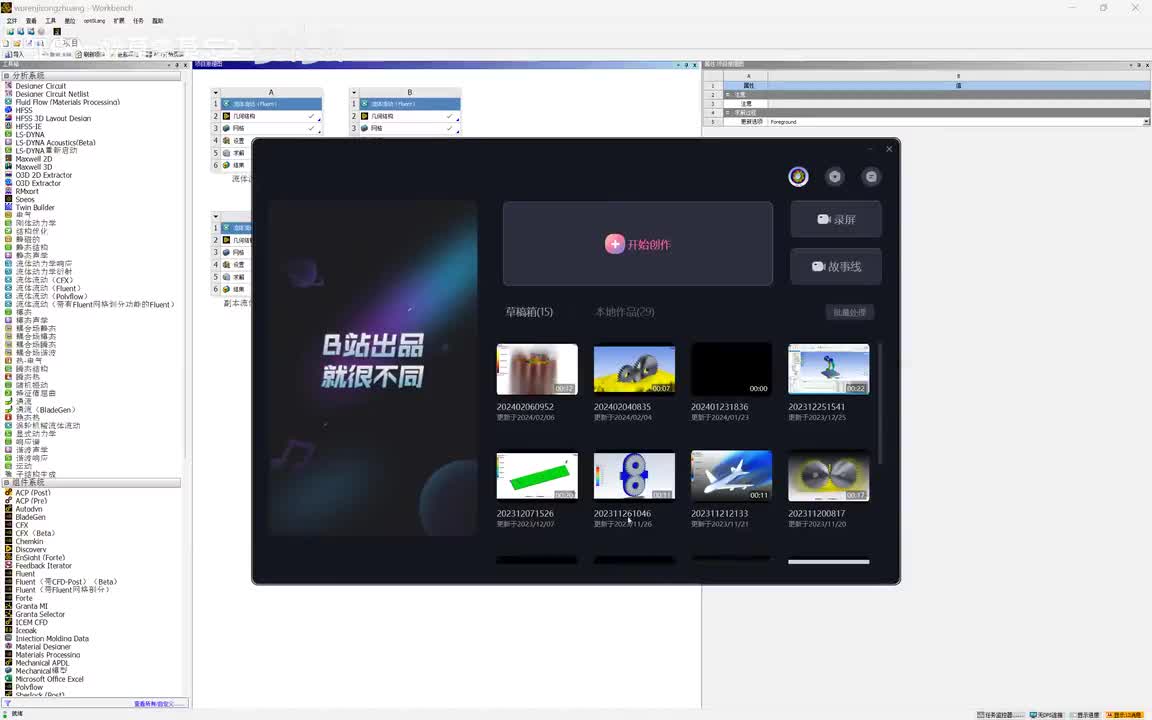Image resolution: width=1152 pixels, height=720 pixels.
Task: Select Fluid Flow (Materials Processing) item
Action: coord(67,102)
